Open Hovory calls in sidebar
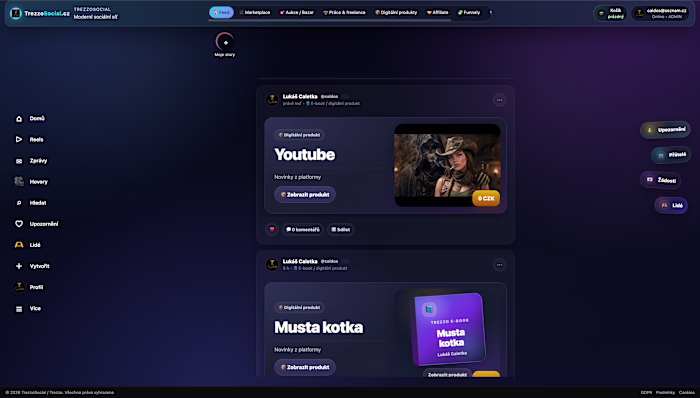This screenshot has width=700, height=398. (x=31, y=182)
